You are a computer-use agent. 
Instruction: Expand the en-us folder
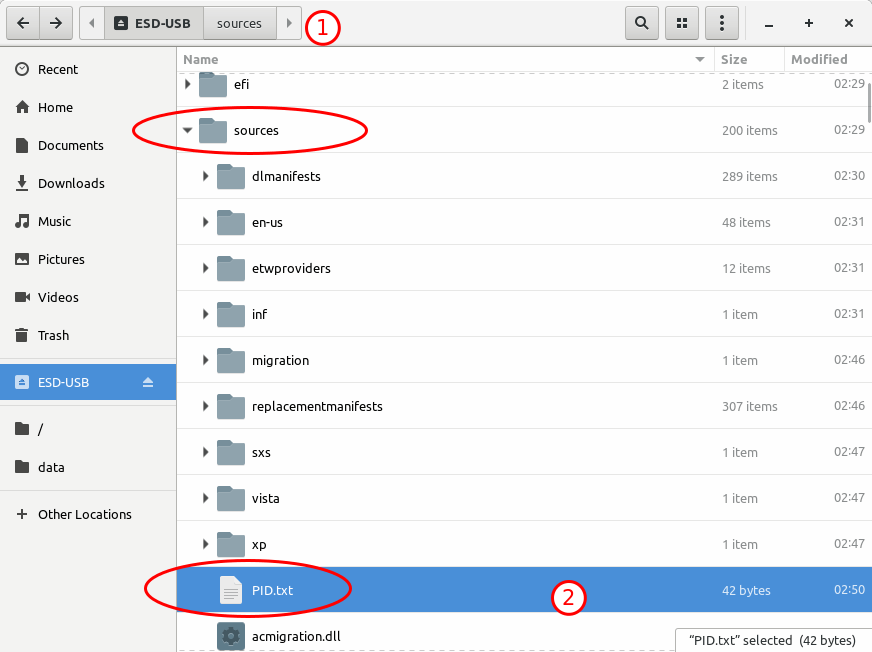point(205,222)
